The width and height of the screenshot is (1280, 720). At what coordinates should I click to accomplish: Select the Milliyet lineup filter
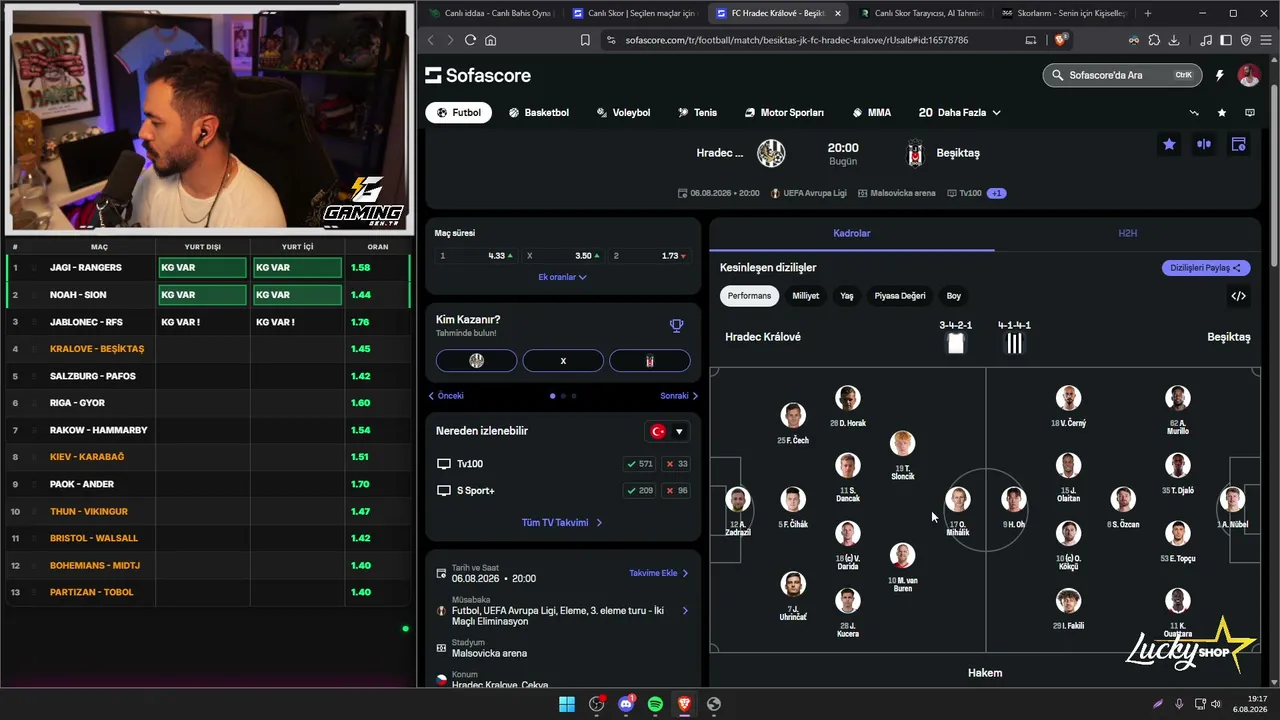coord(805,296)
